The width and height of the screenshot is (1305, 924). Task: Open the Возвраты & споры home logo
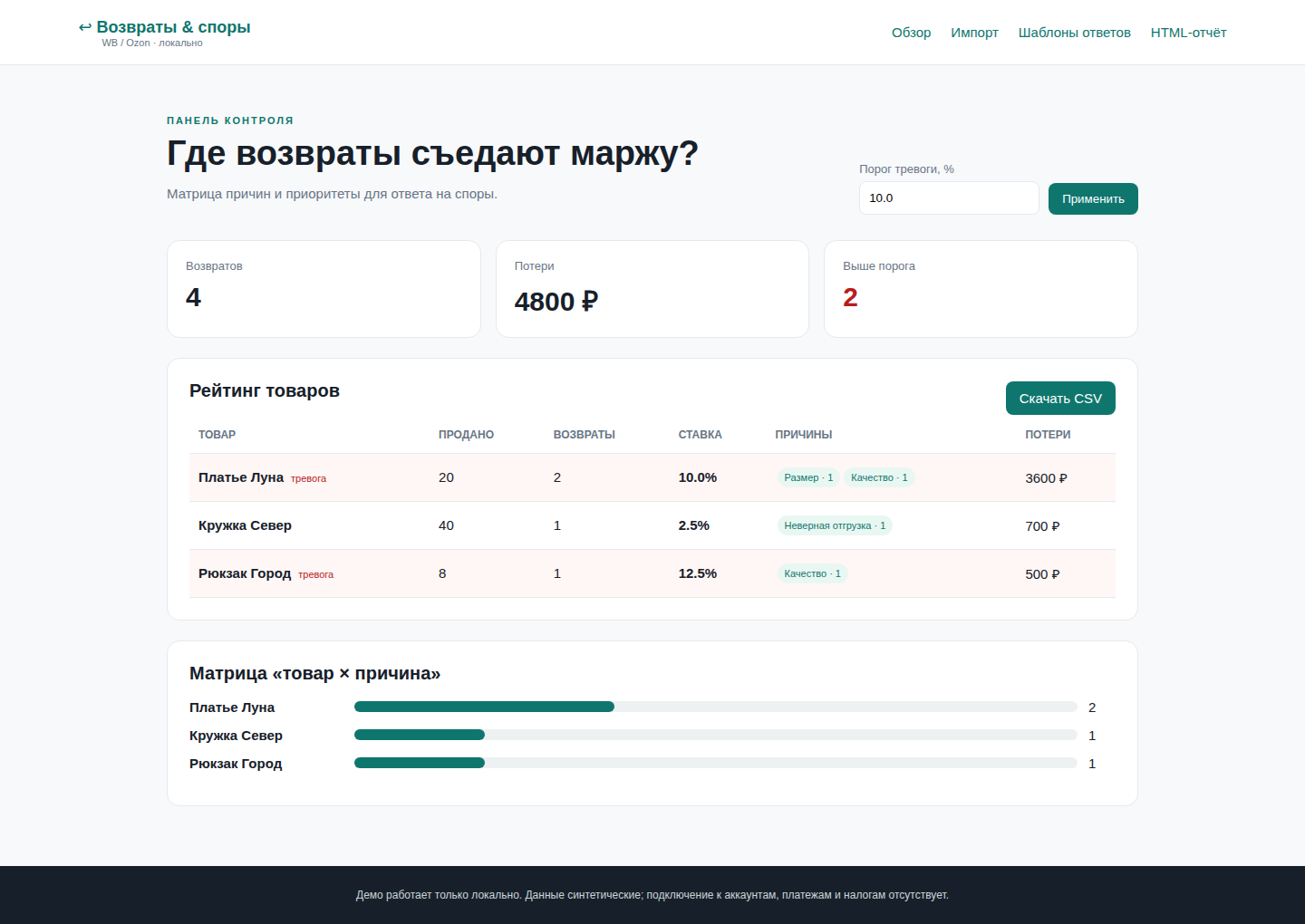164,33
